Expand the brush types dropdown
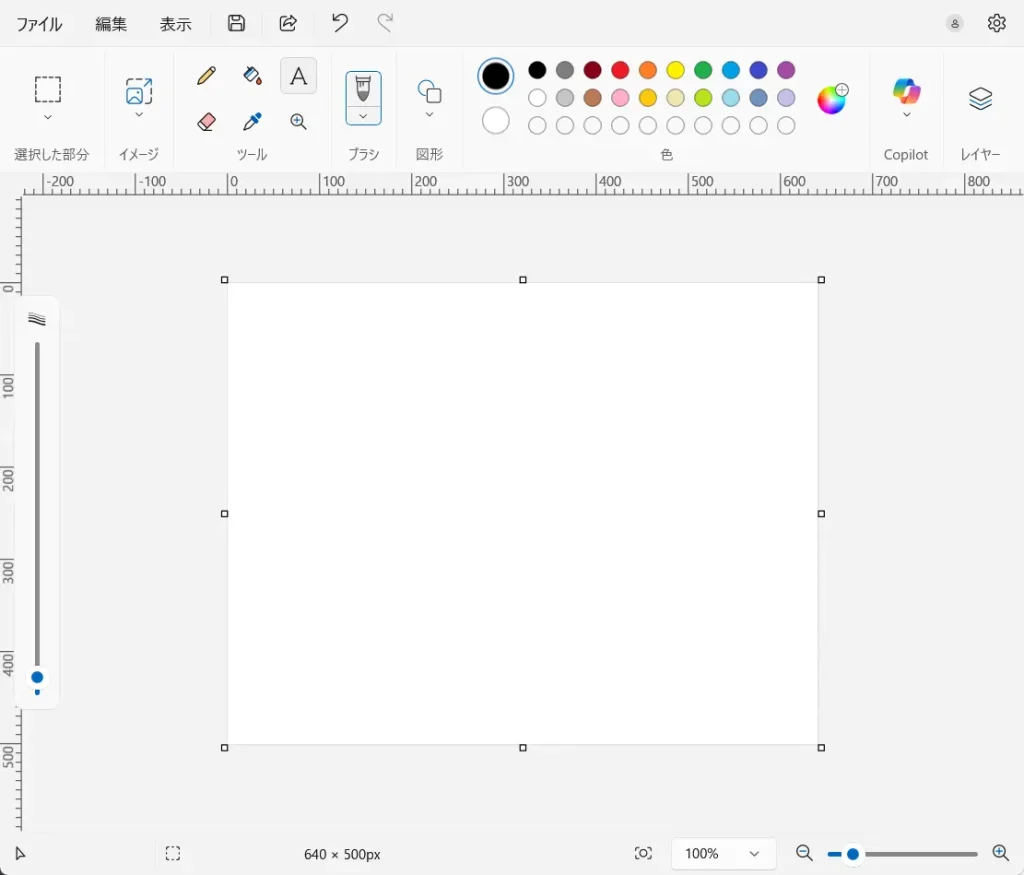 click(363, 116)
